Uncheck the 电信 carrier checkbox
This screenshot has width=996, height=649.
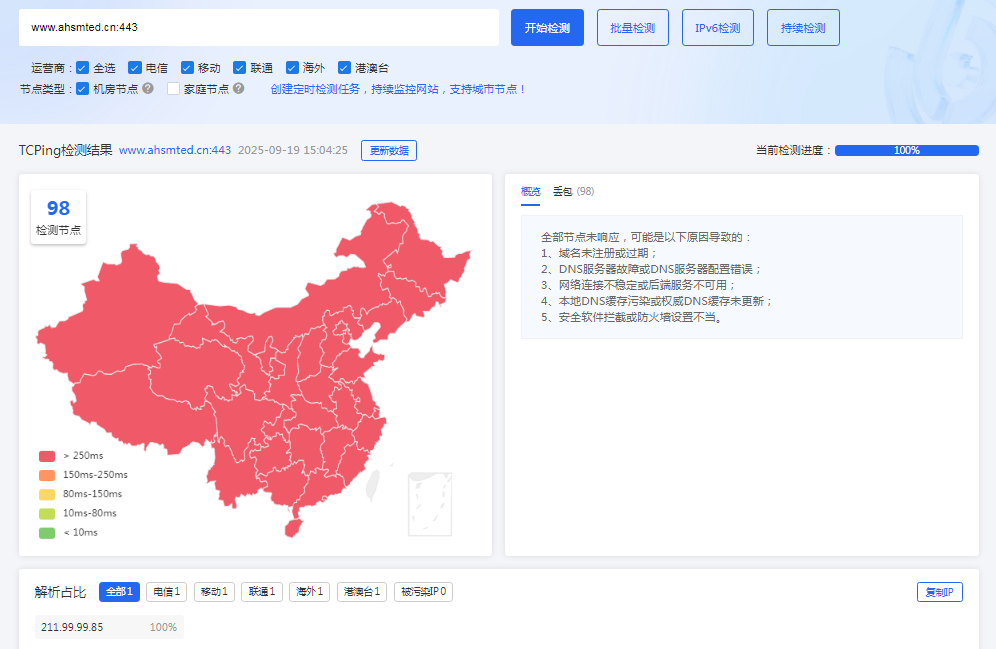click(135, 68)
